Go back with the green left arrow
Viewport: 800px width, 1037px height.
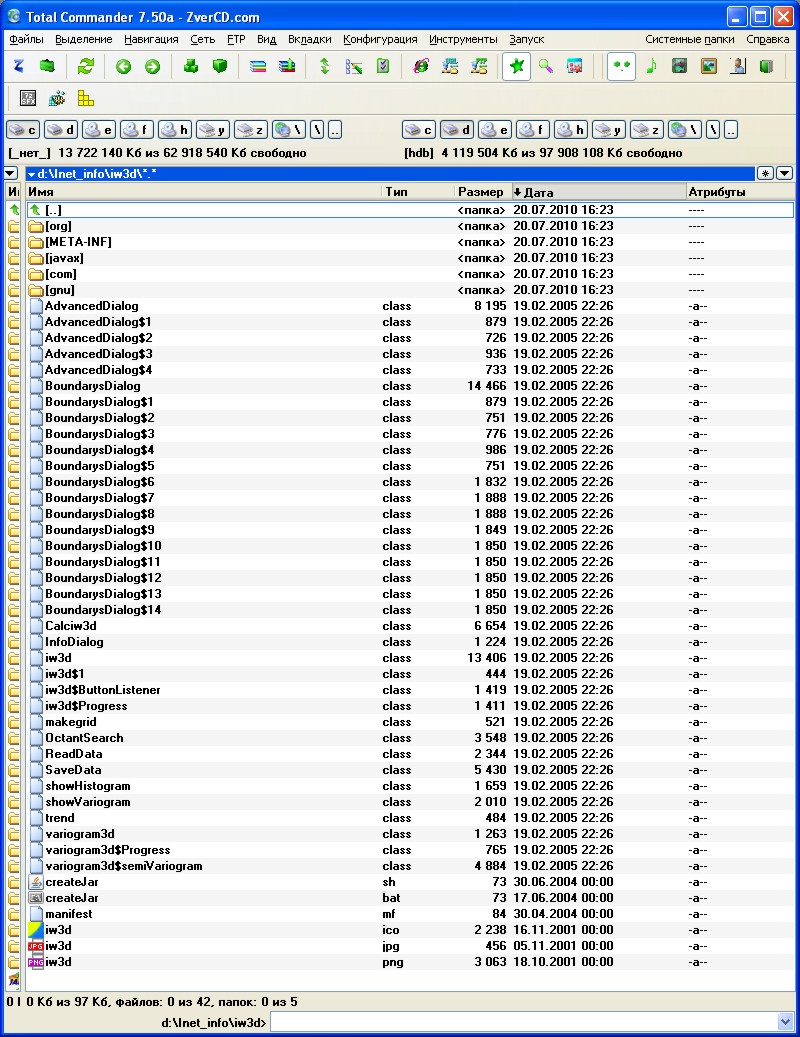coord(124,66)
